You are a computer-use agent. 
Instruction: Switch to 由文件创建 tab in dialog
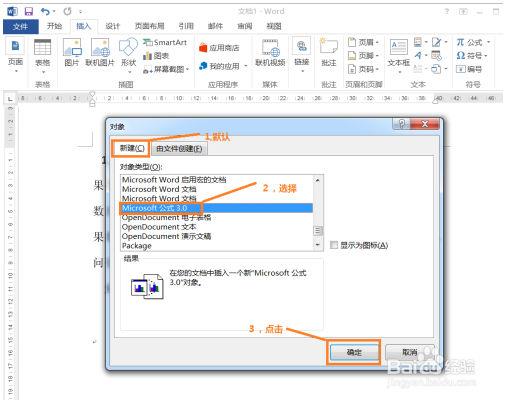coord(179,149)
